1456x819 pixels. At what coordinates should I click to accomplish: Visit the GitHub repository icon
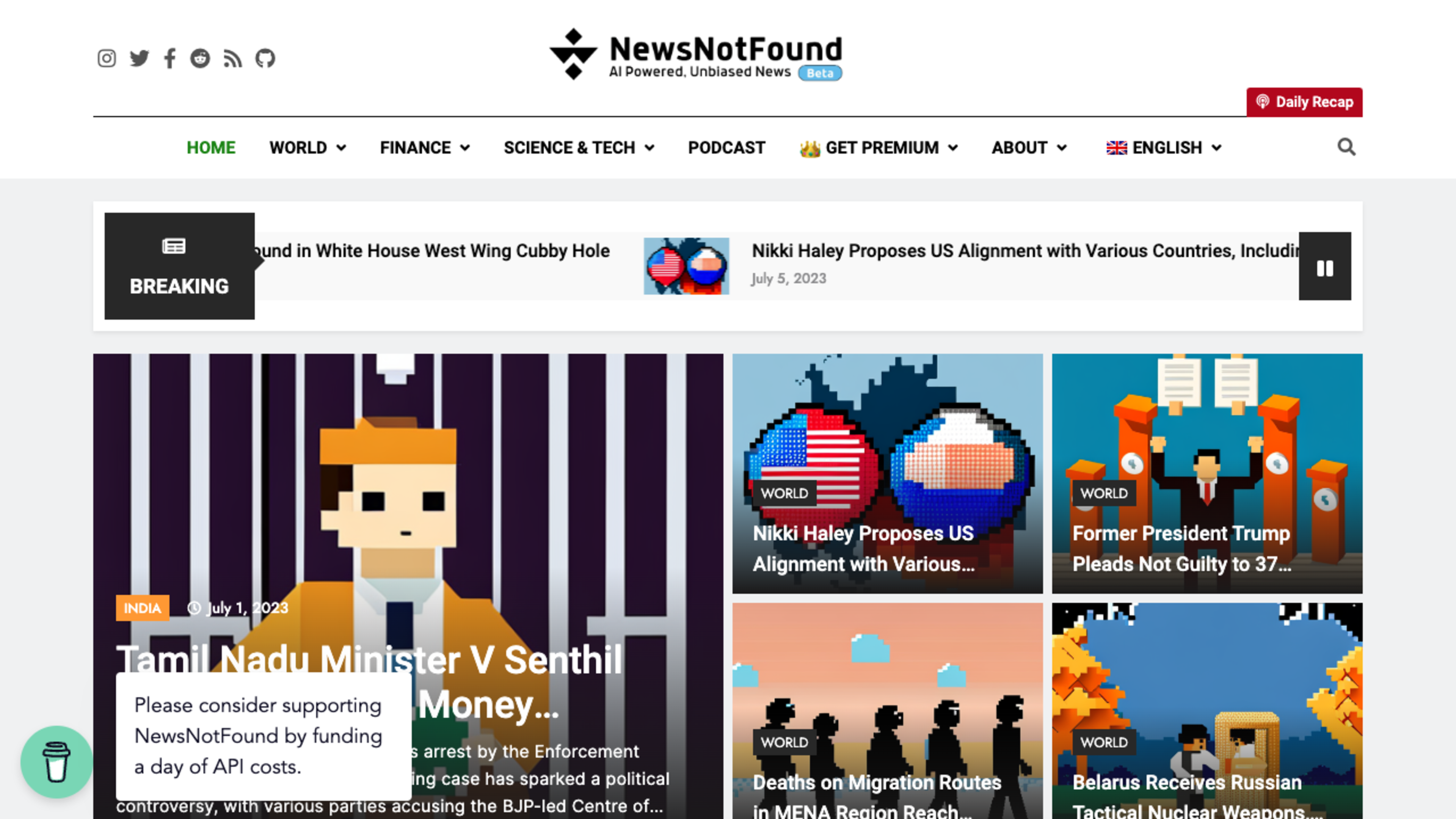(265, 58)
